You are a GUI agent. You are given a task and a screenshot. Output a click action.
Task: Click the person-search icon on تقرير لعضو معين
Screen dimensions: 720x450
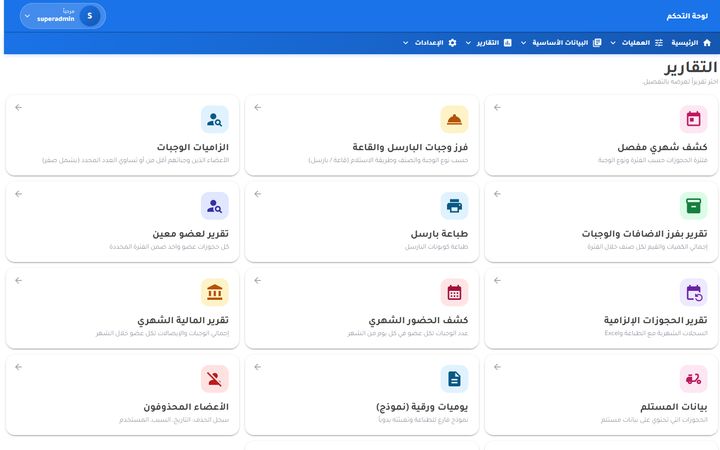(214, 206)
